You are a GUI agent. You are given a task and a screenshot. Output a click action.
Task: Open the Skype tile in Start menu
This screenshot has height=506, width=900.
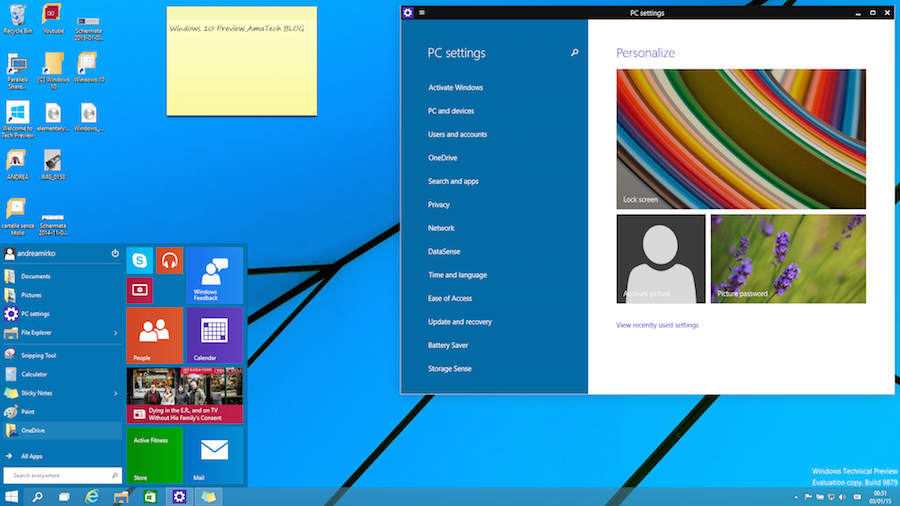click(x=139, y=260)
